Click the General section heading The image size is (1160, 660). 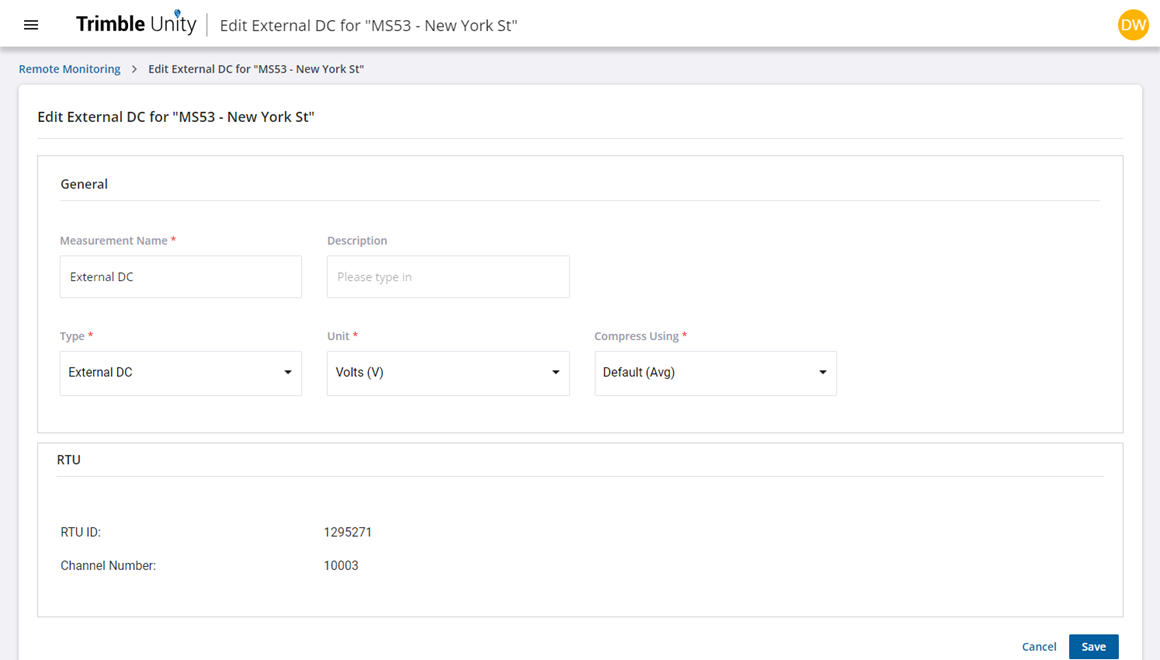[84, 184]
